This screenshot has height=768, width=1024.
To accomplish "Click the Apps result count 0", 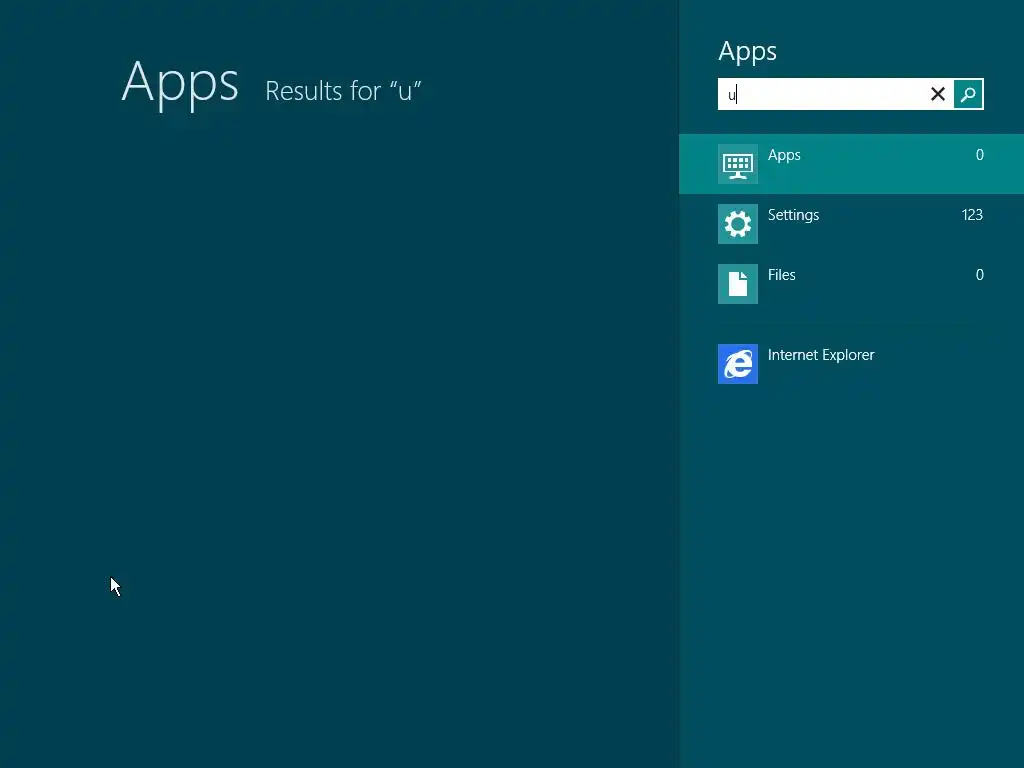I will [x=980, y=155].
